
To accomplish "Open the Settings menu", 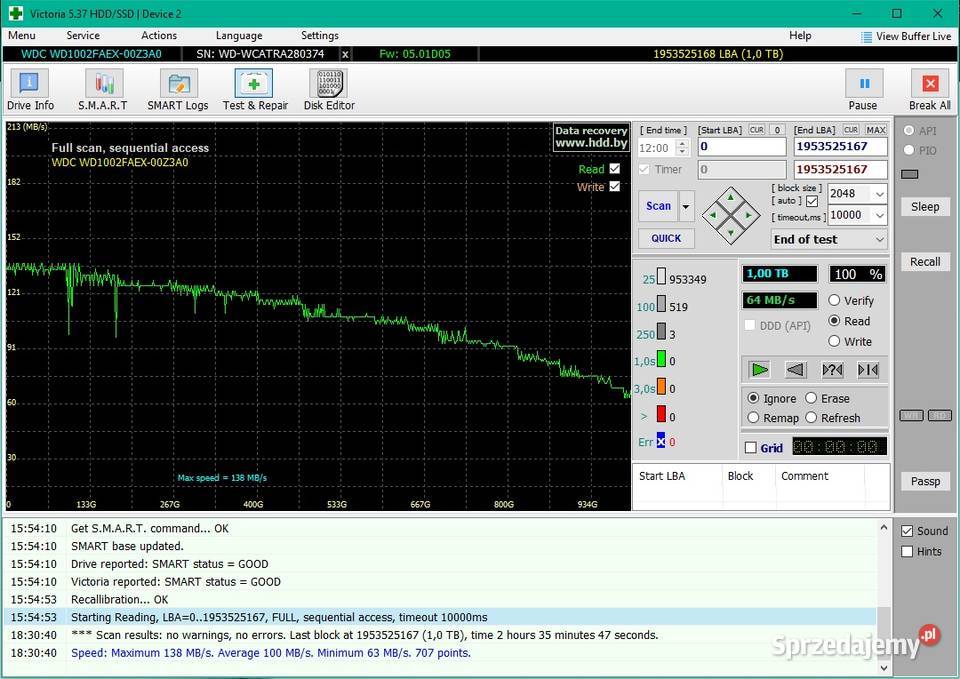I will 320,36.
